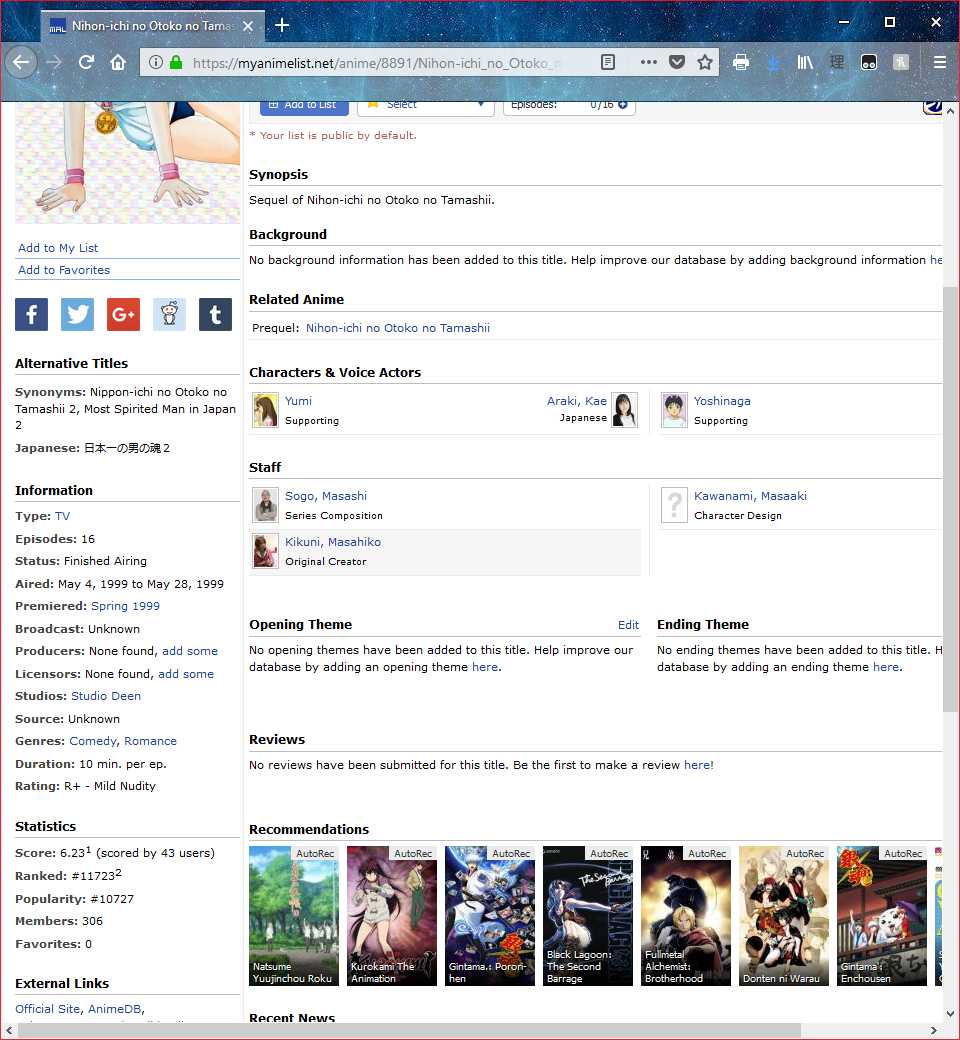Open Firefox hamburger menu
Image resolution: width=960 pixels, height=1040 pixels.
(x=939, y=62)
